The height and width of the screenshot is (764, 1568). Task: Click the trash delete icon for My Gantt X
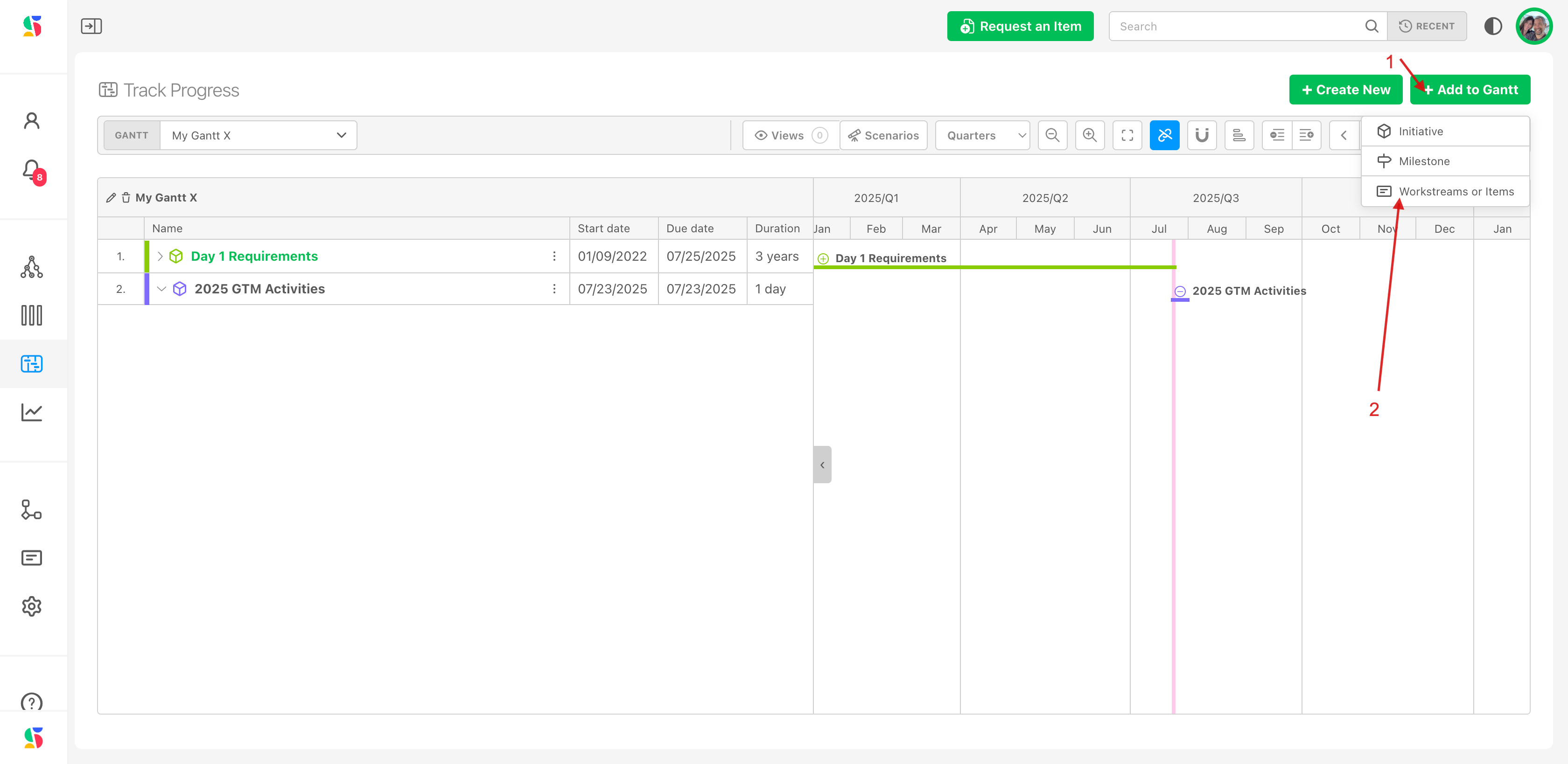click(x=126, y=198)
